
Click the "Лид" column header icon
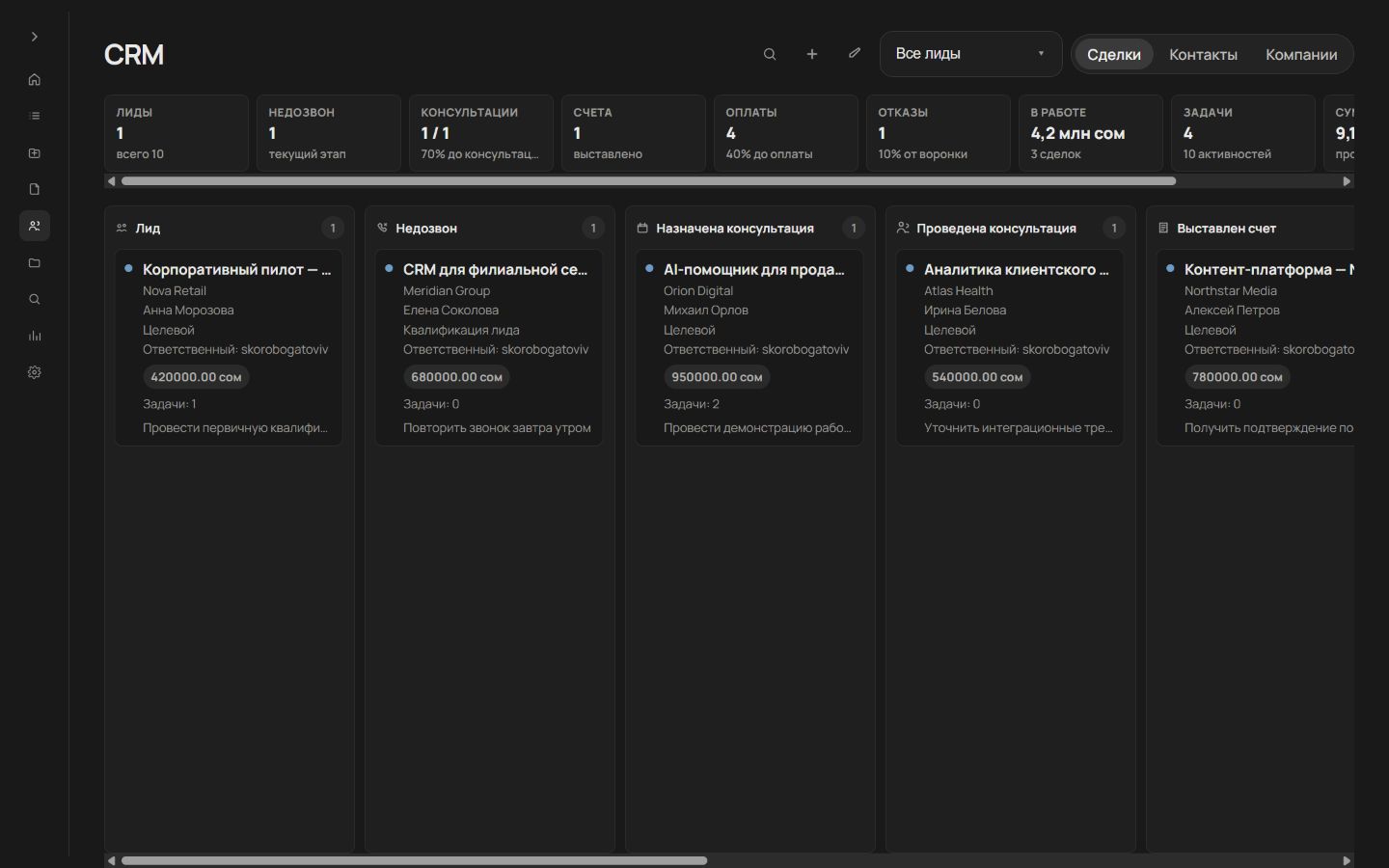pos(122,229)
